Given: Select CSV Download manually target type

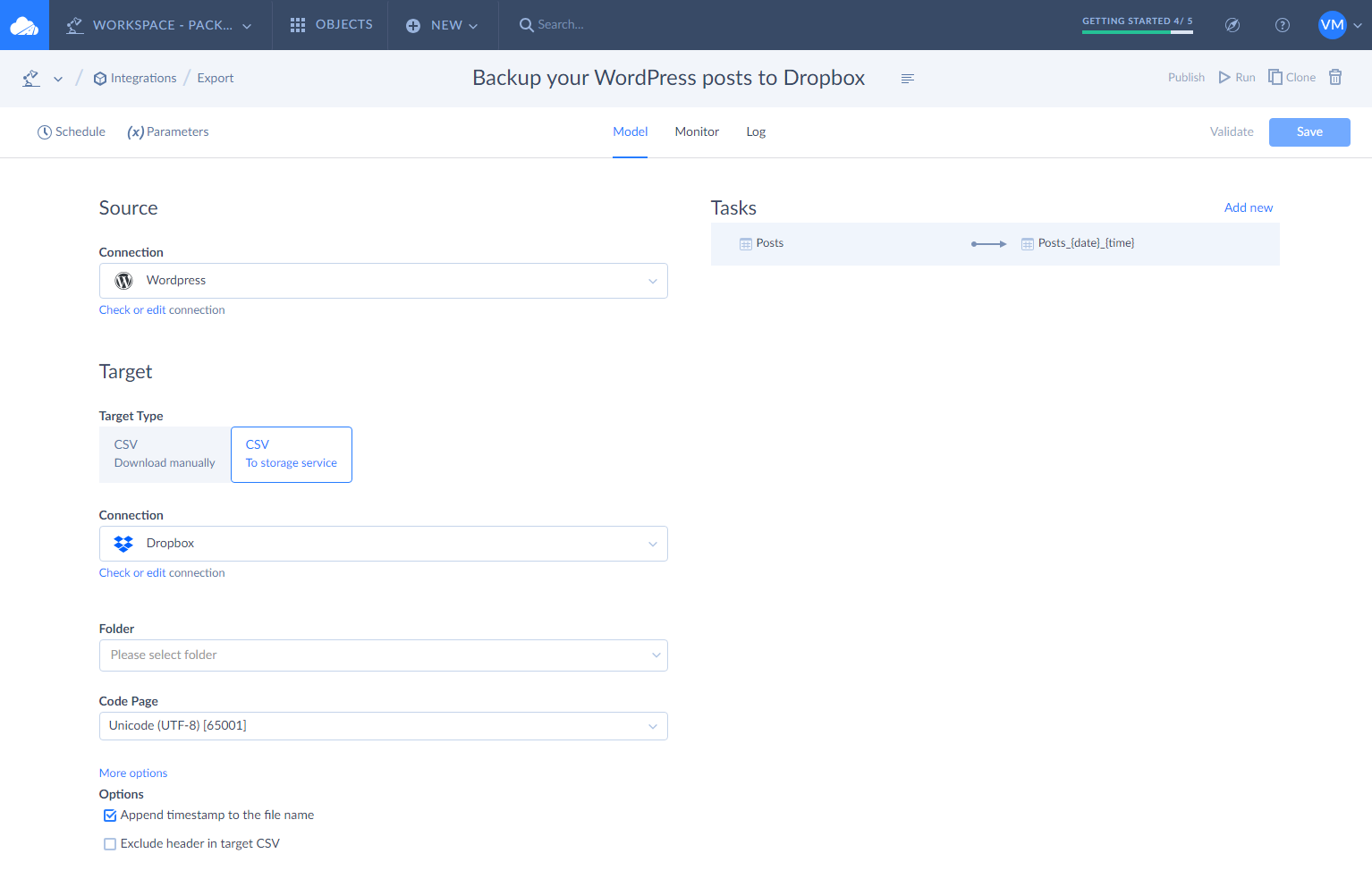Looking at the screenshot, I should [165, 454].
